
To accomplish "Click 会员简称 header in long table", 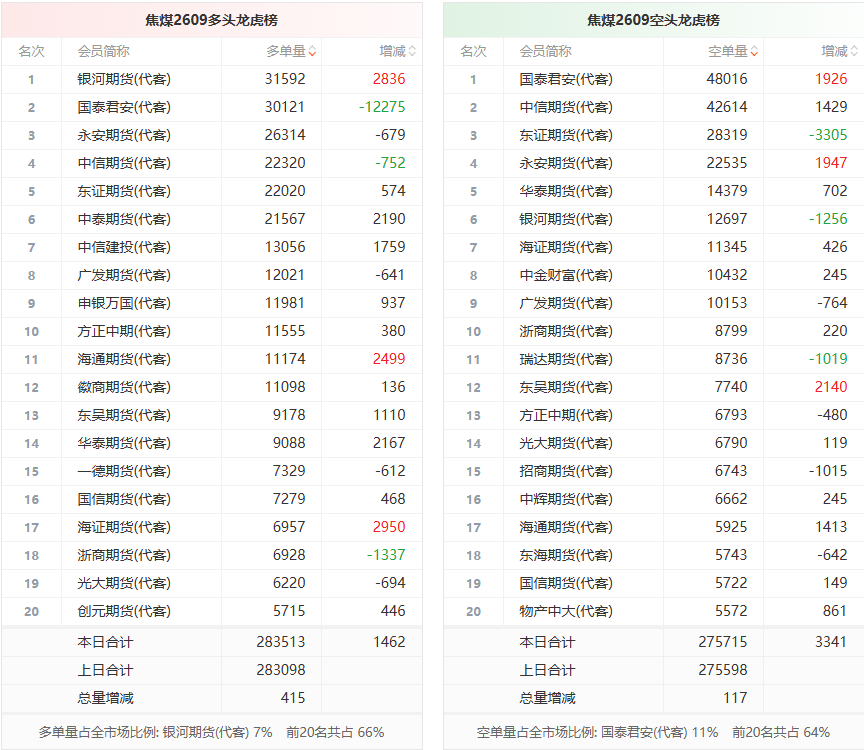I will point(104,51).
